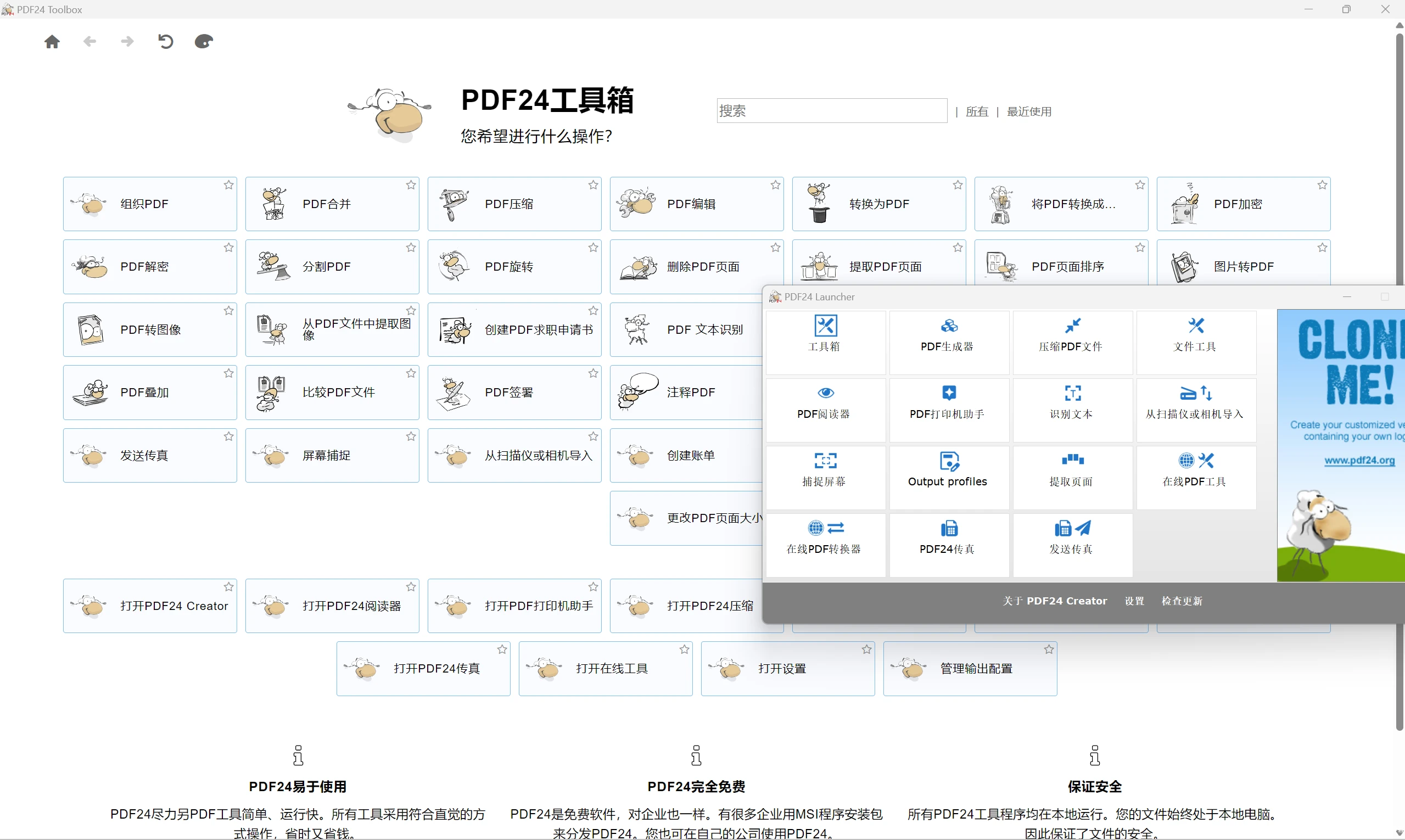Show 所有 tools filter
The width and height of the screenshot is (1405, 840).
pyautogui.click(x=977, y=111)
